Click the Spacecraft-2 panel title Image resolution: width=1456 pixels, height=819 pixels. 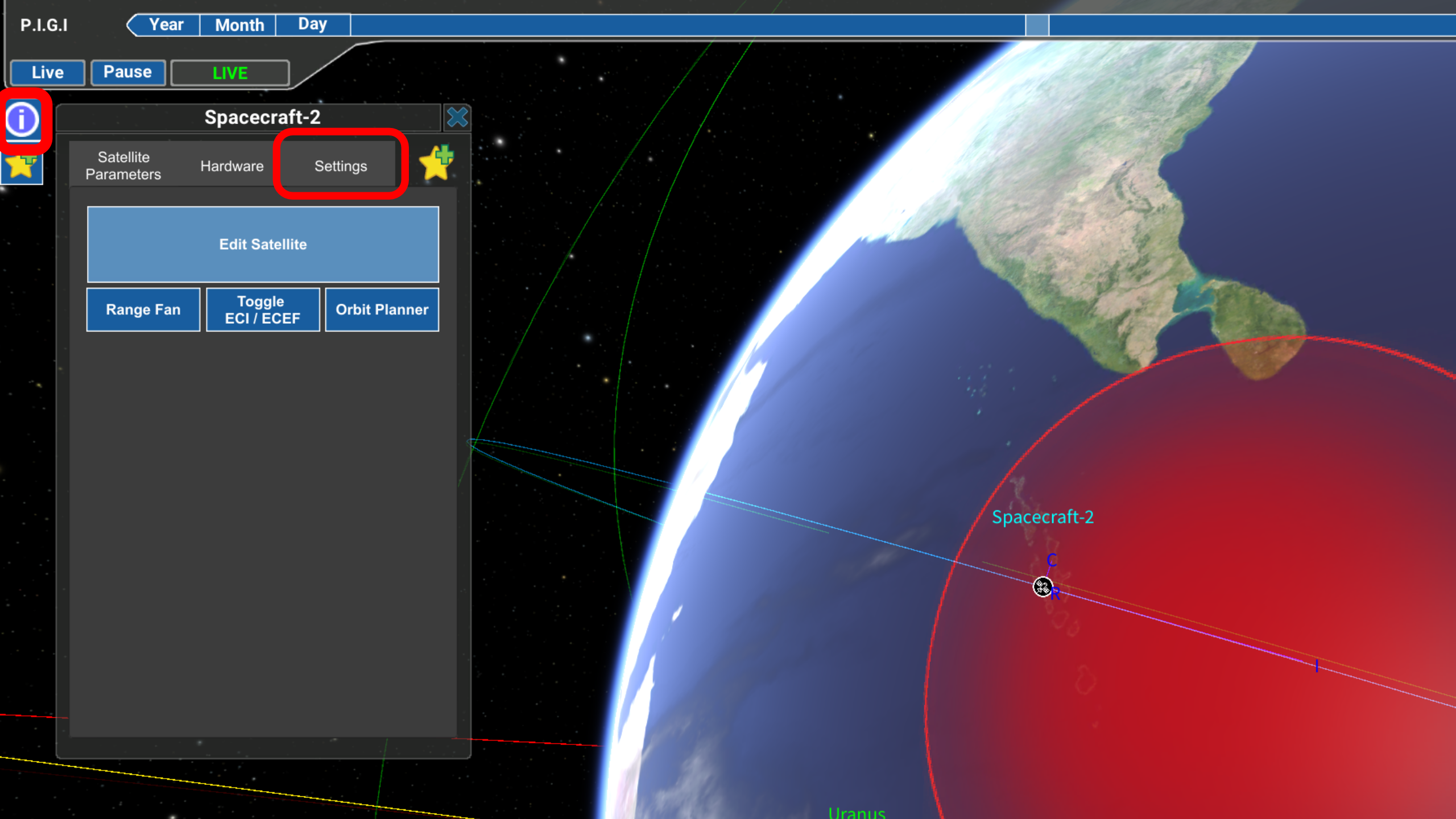pyautogui.click(x=262, y=117)
